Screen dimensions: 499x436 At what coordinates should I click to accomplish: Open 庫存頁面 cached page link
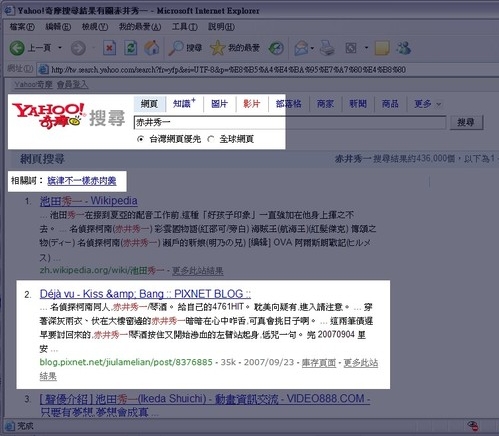pyautogui.click(x=319, y=363)
